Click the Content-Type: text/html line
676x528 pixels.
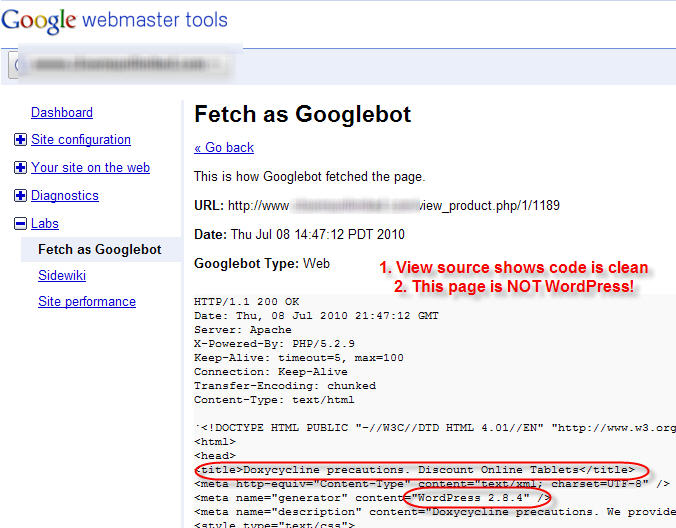coord(274,400)
